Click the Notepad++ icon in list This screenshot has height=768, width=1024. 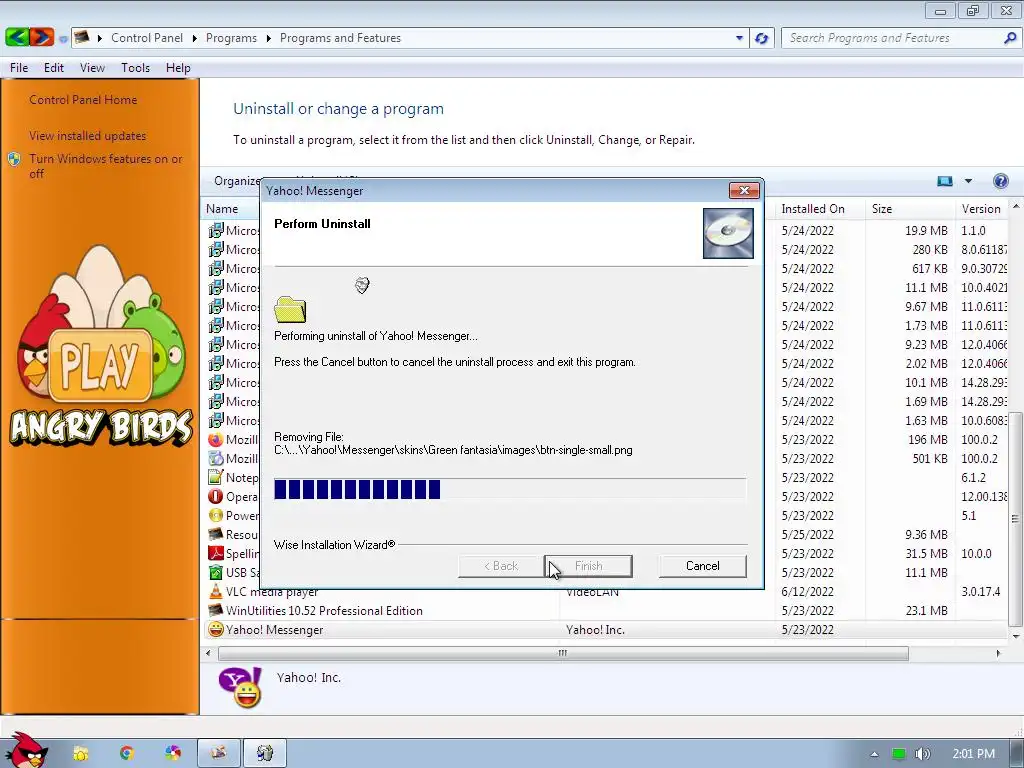(x=216, y=477)
